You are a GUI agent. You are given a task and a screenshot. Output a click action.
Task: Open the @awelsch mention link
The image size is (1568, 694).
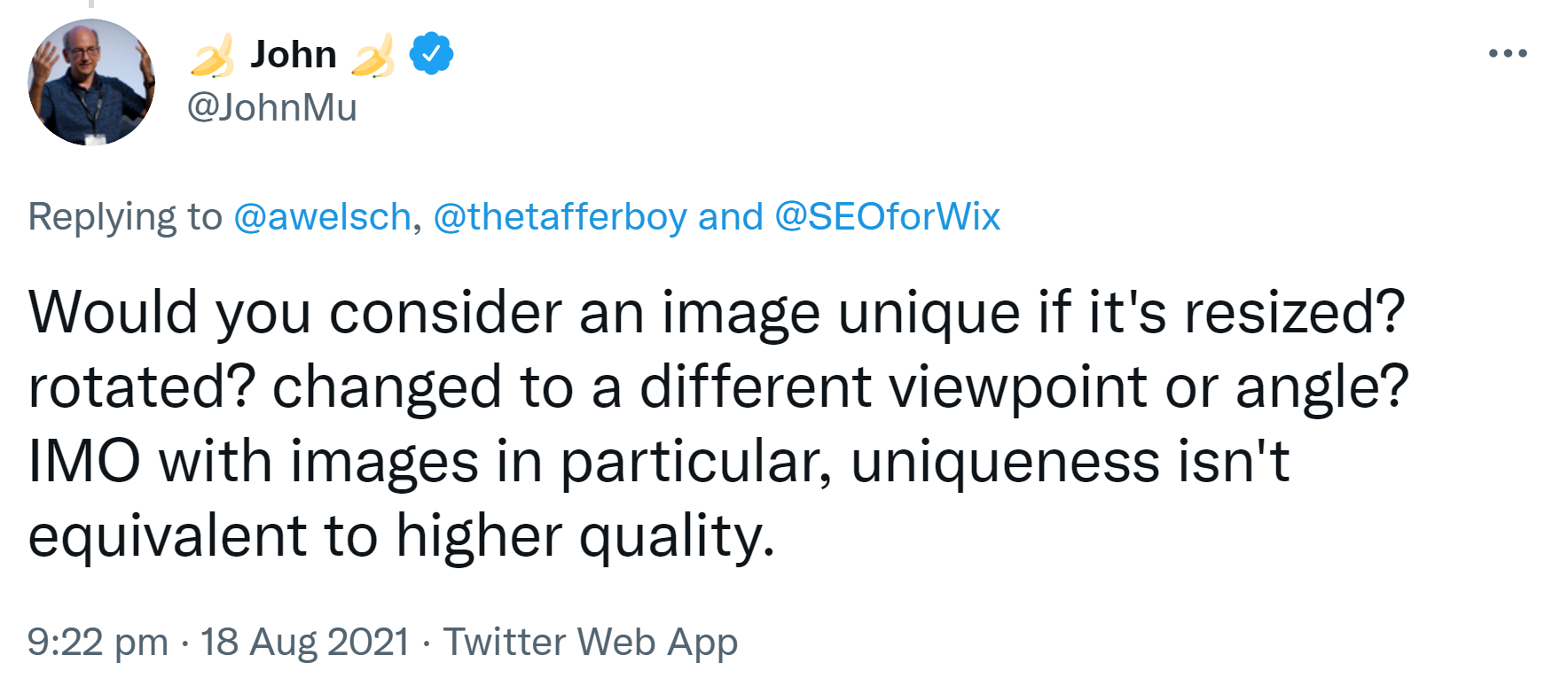[323, 217]
